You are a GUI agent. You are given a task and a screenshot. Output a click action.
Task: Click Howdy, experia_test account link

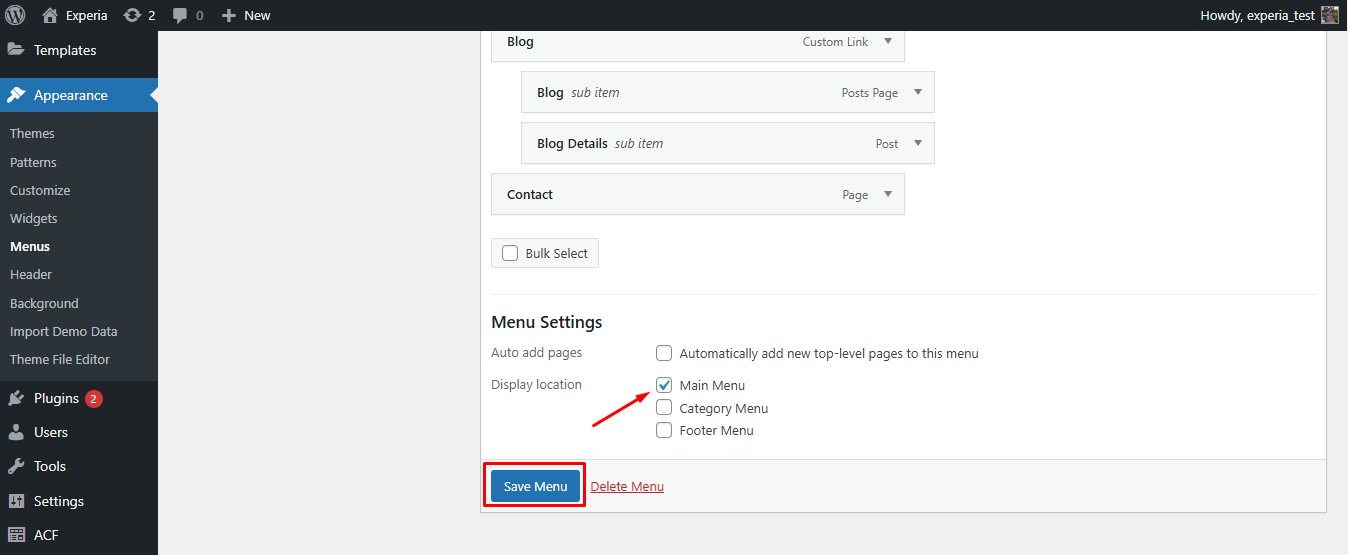pyautogui.click(x=1257, y=15)
